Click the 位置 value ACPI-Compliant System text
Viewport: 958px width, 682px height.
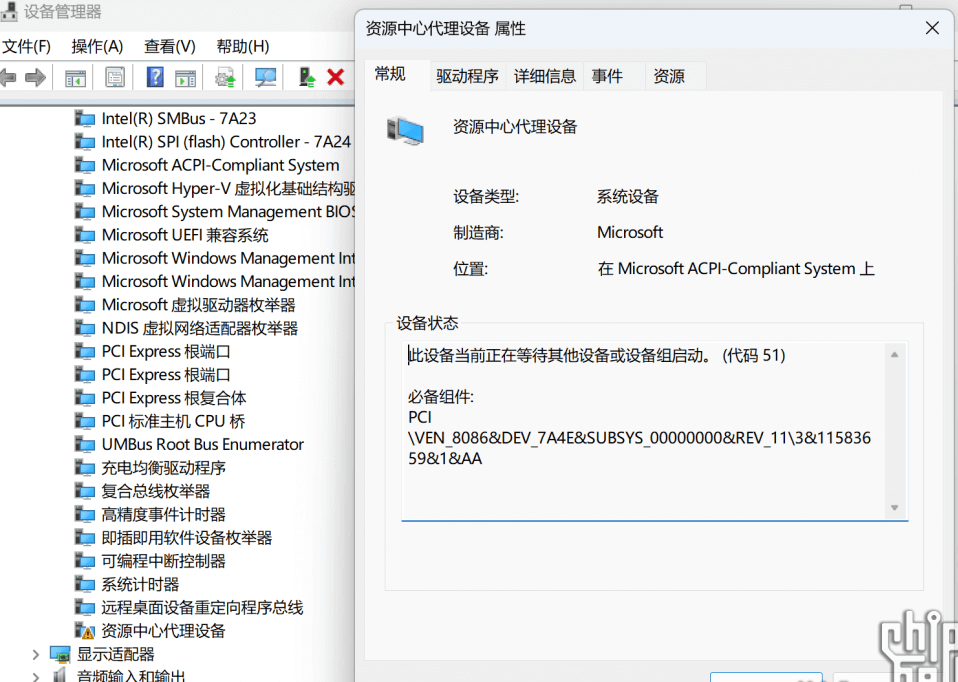click(x=736, y=268)
